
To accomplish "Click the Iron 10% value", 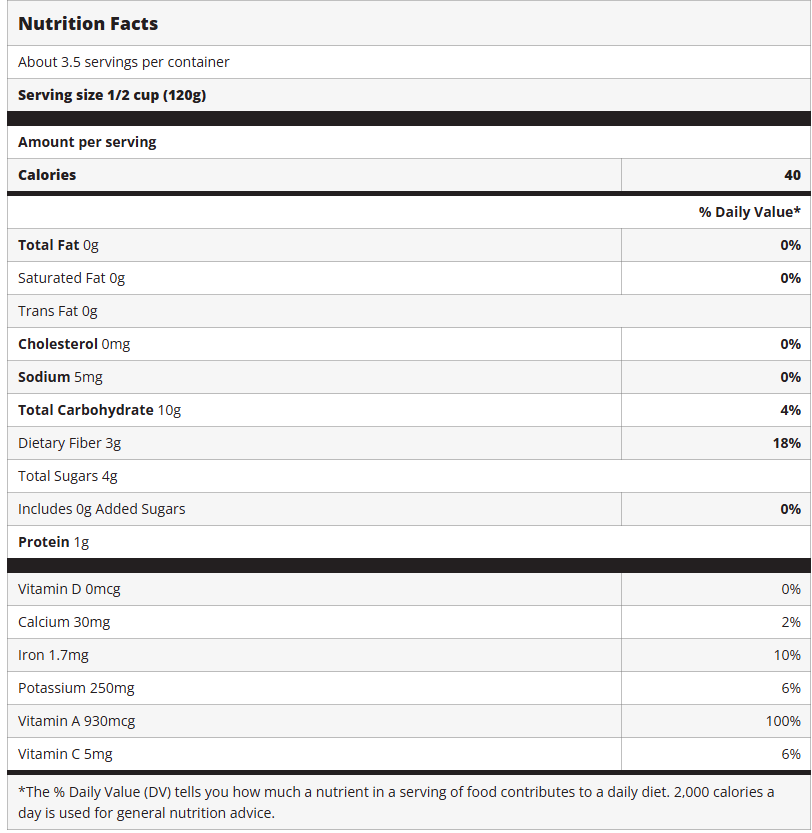I will [x=787, y=655].
